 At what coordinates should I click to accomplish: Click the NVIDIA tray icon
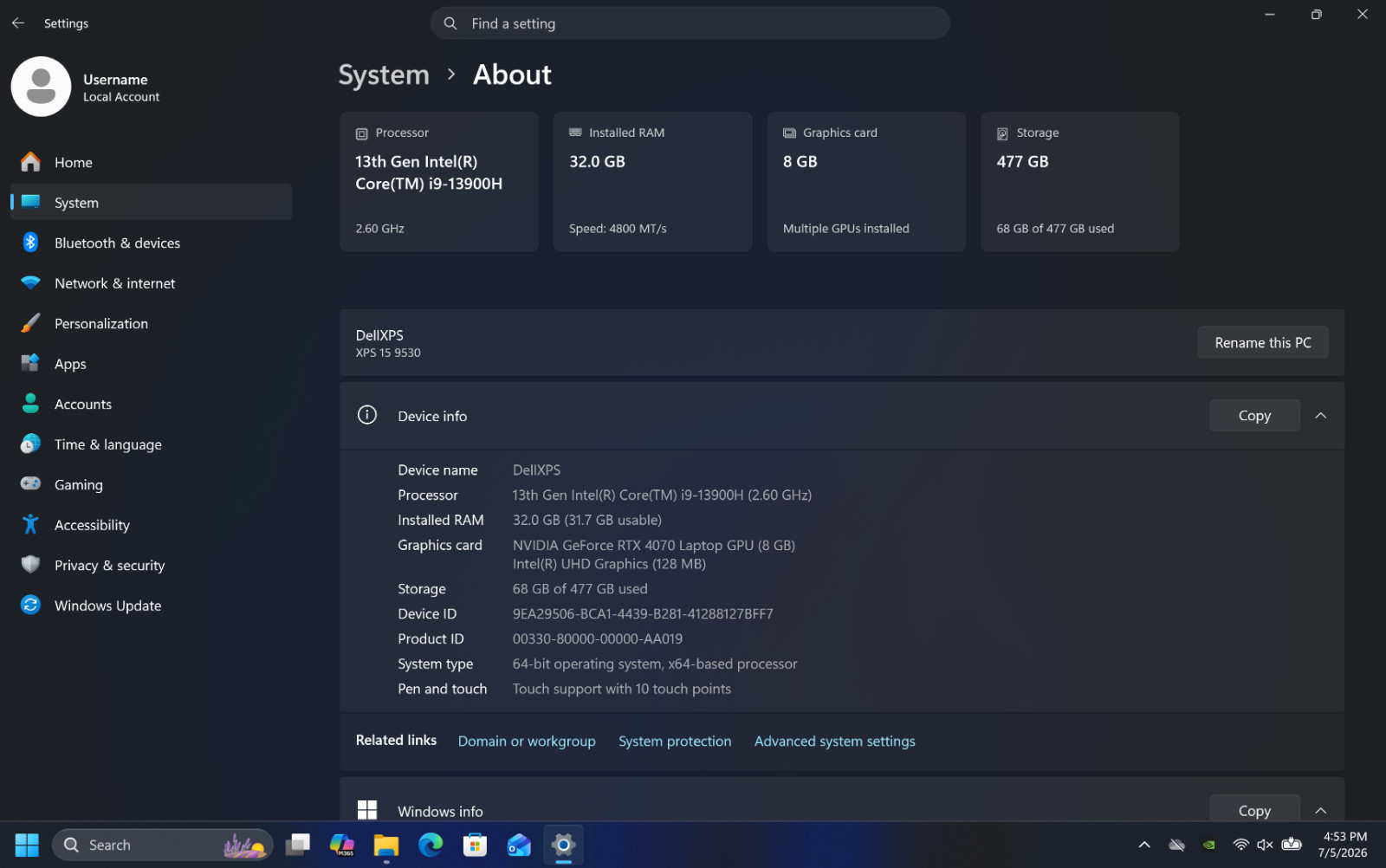point(1208,845)
